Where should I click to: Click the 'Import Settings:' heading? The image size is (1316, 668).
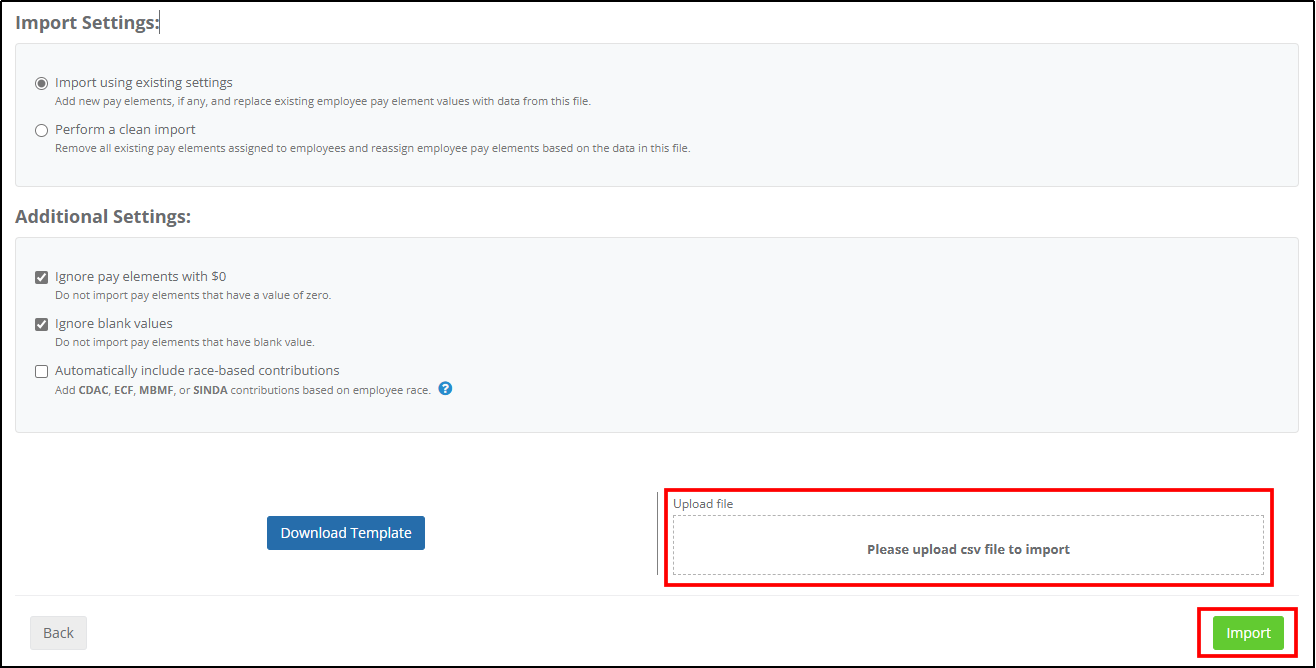click(x=87, y=22)
